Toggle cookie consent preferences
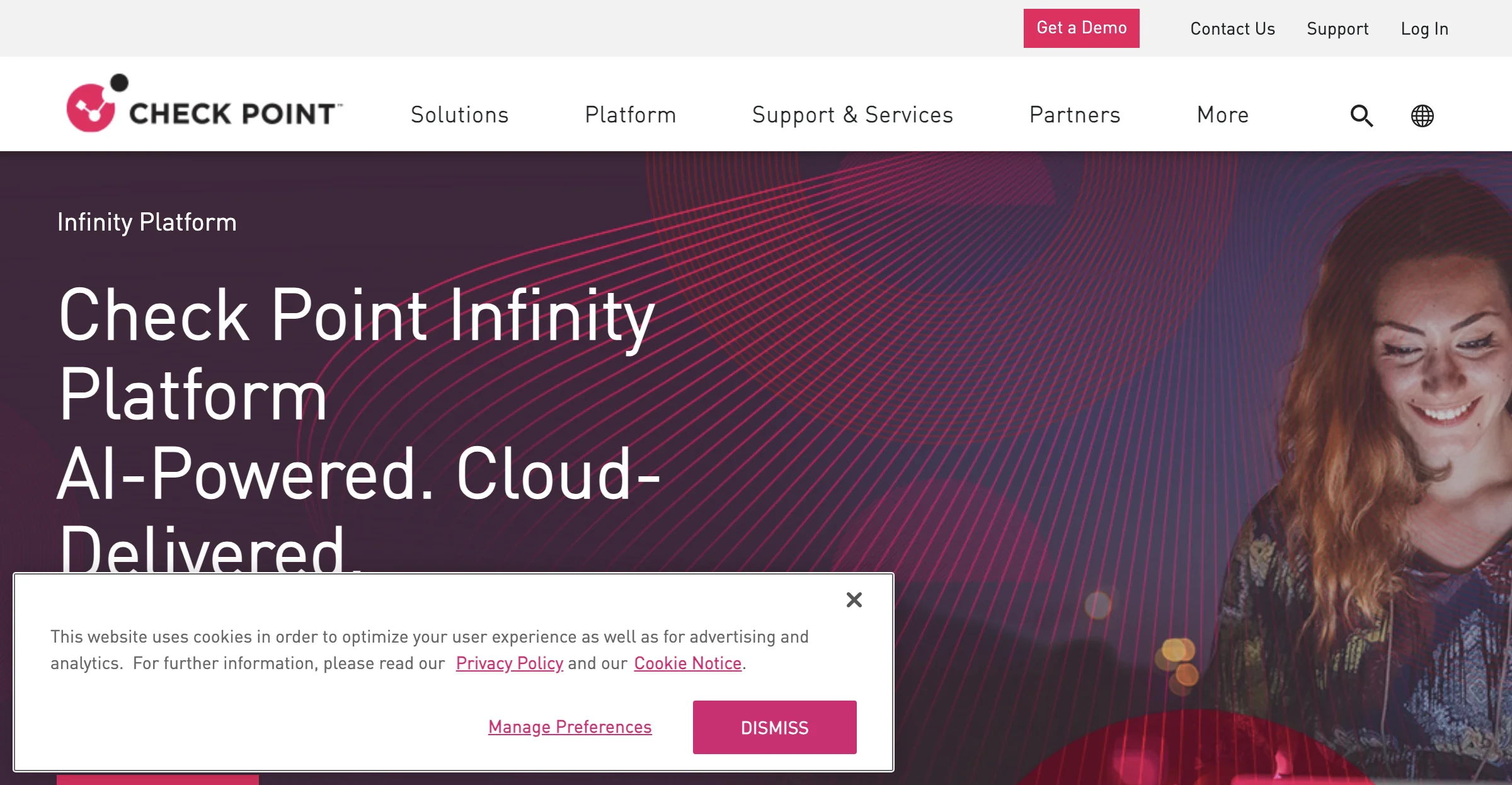Viewport: 1512px width, 785px height. [570, 727]
